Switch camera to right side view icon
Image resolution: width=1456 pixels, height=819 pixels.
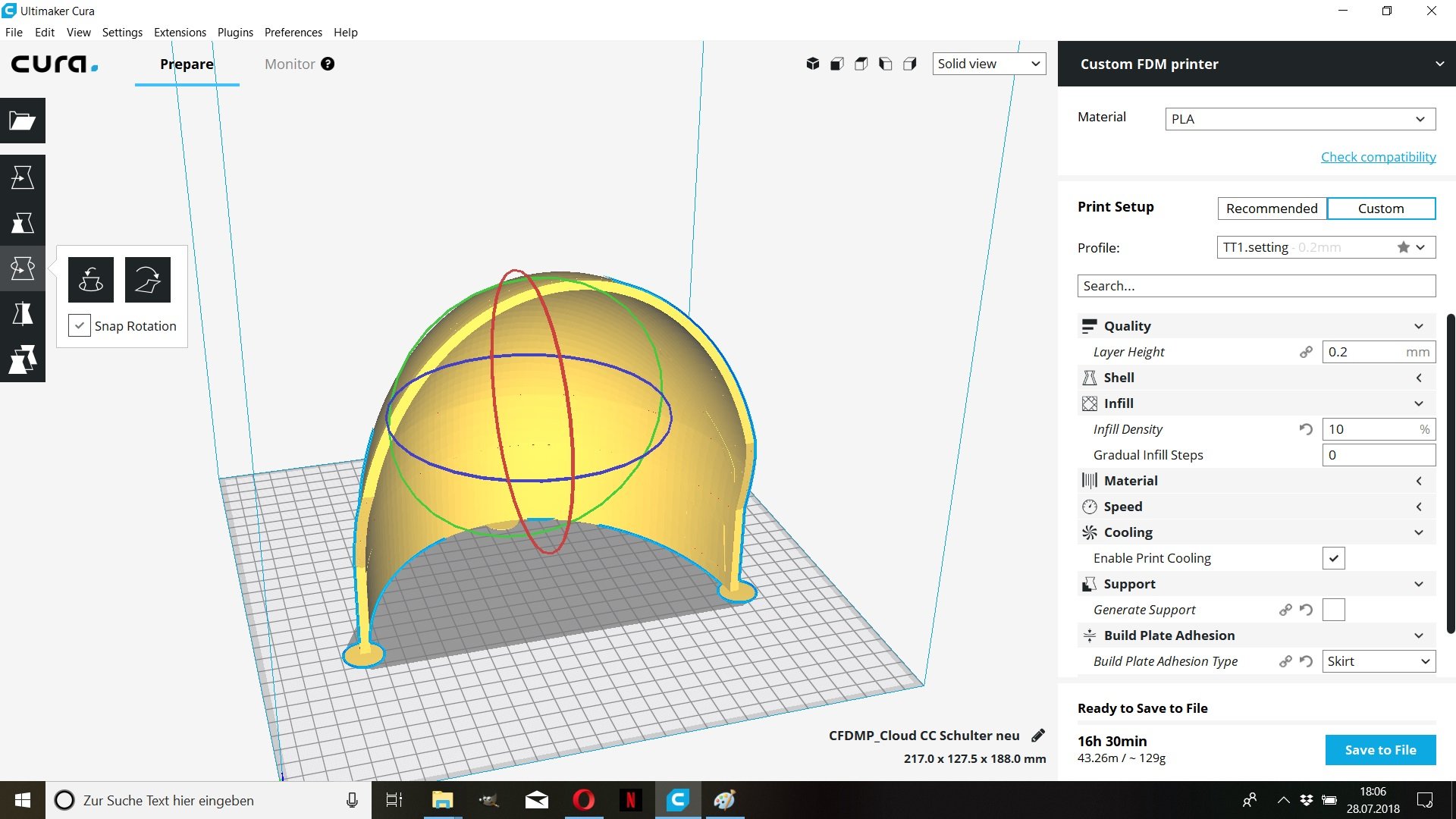click(x=910, y=64)
